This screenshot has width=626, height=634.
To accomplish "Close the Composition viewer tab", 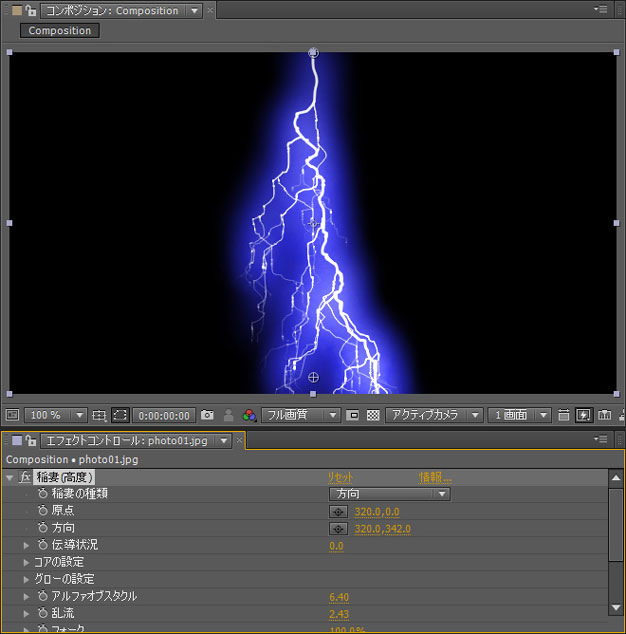I will [x=210, y=10].
